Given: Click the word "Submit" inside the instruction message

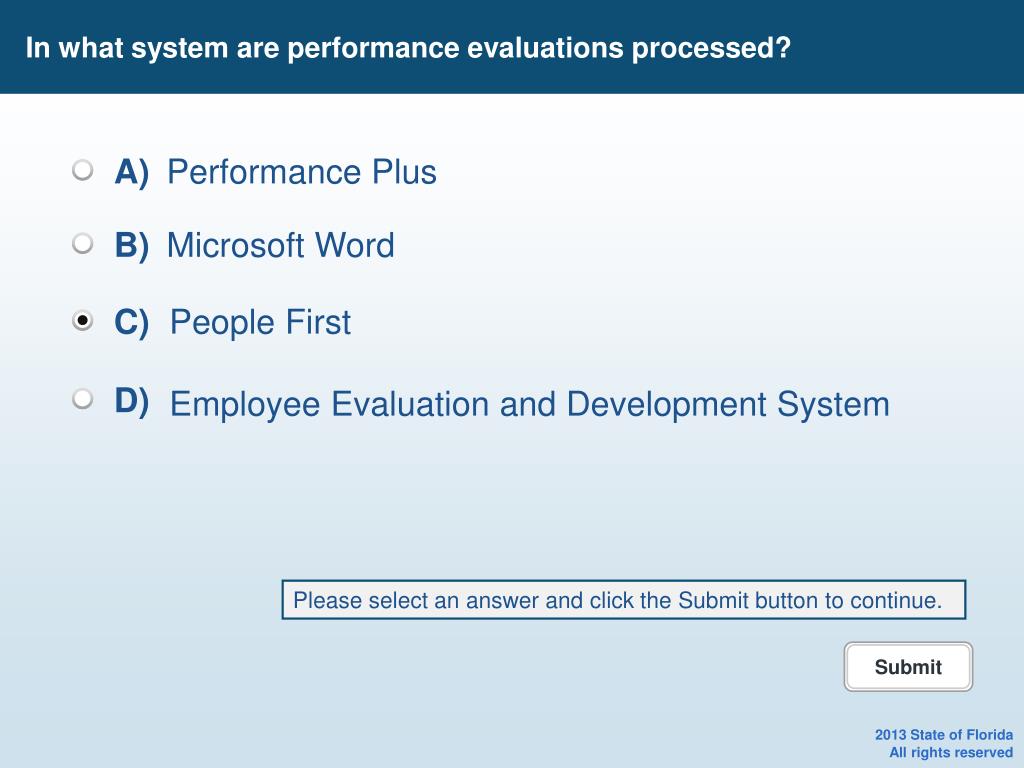Looking at the screenshot, I should pos(713,600).
